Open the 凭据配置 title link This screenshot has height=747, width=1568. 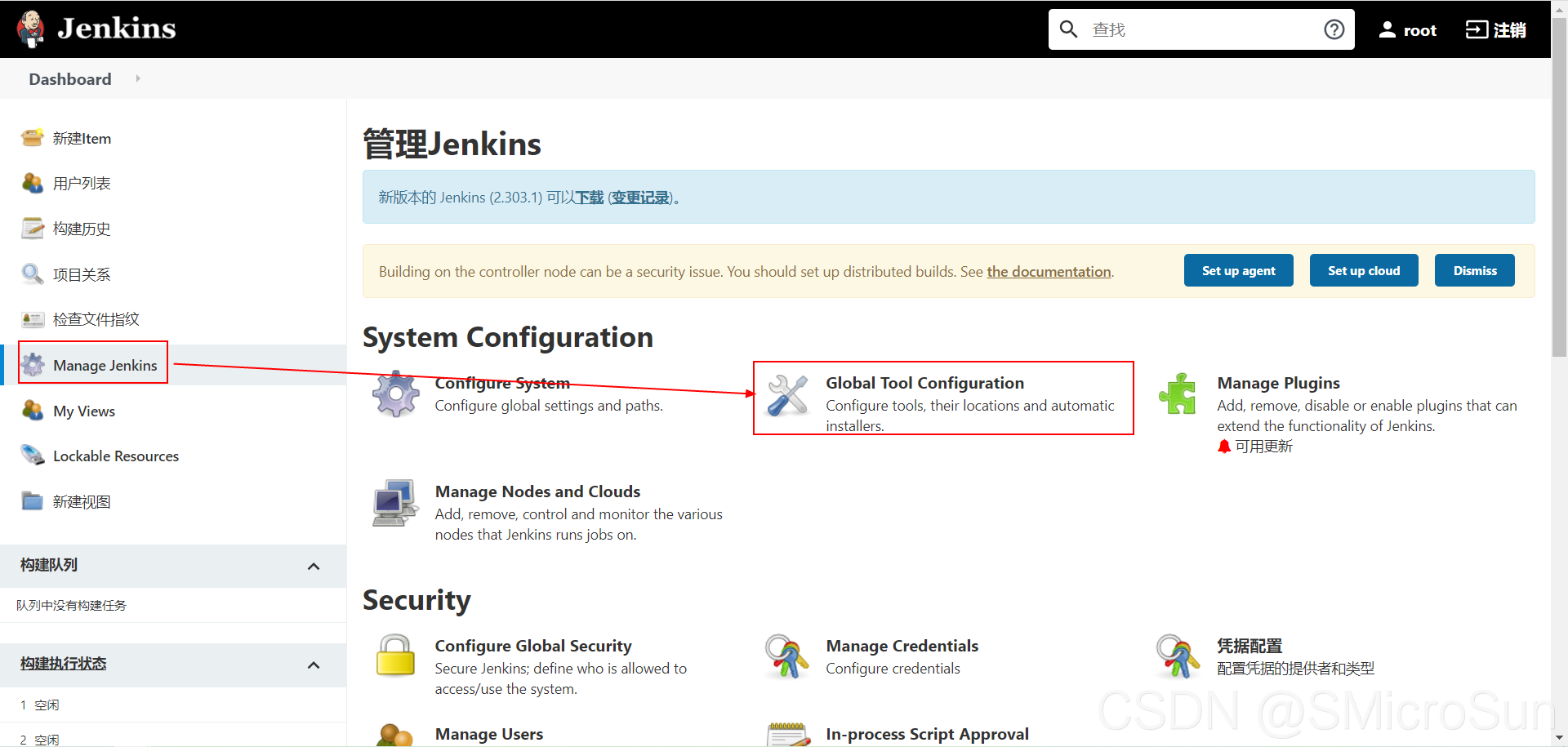pos(1249,646)
